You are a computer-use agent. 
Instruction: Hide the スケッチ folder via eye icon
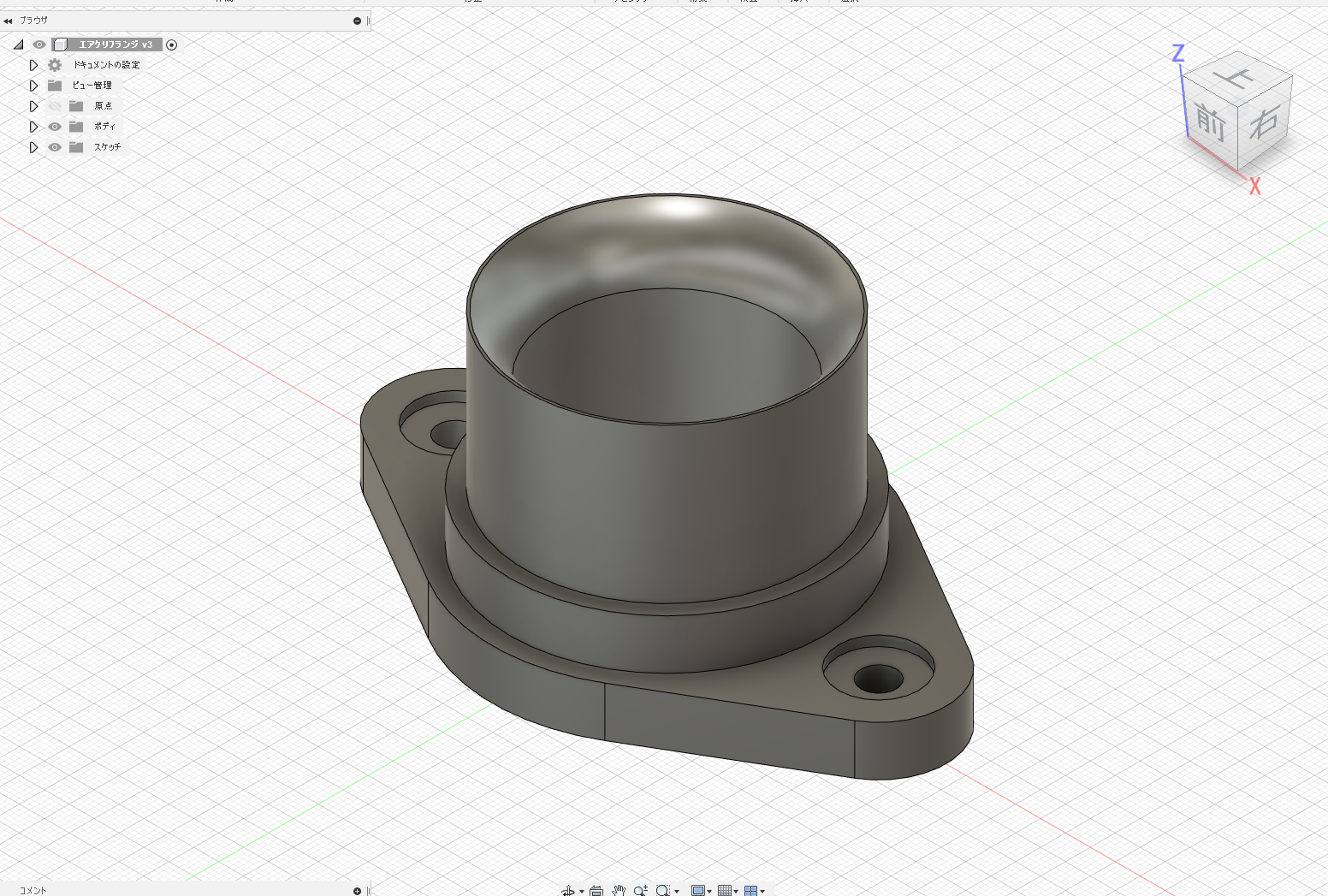55,147
